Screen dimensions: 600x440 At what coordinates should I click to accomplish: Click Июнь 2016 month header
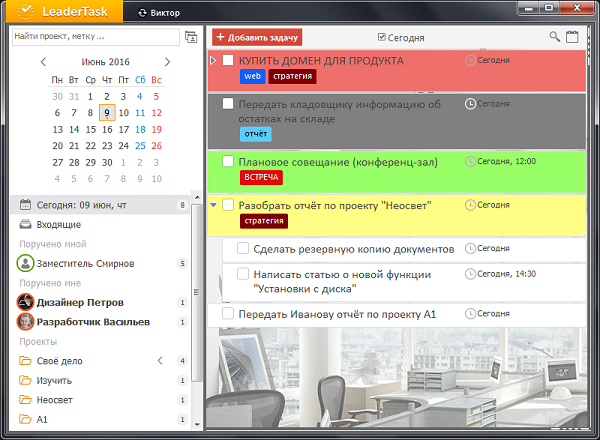105,62
